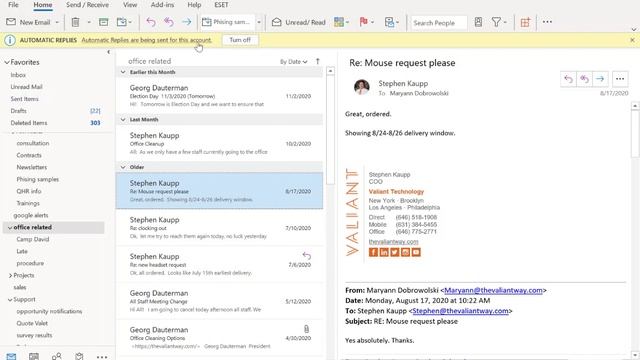This screenshot has width=640, height=360.
Task: Open the thevaliantway.com signature link
Action: pos(393,242)
